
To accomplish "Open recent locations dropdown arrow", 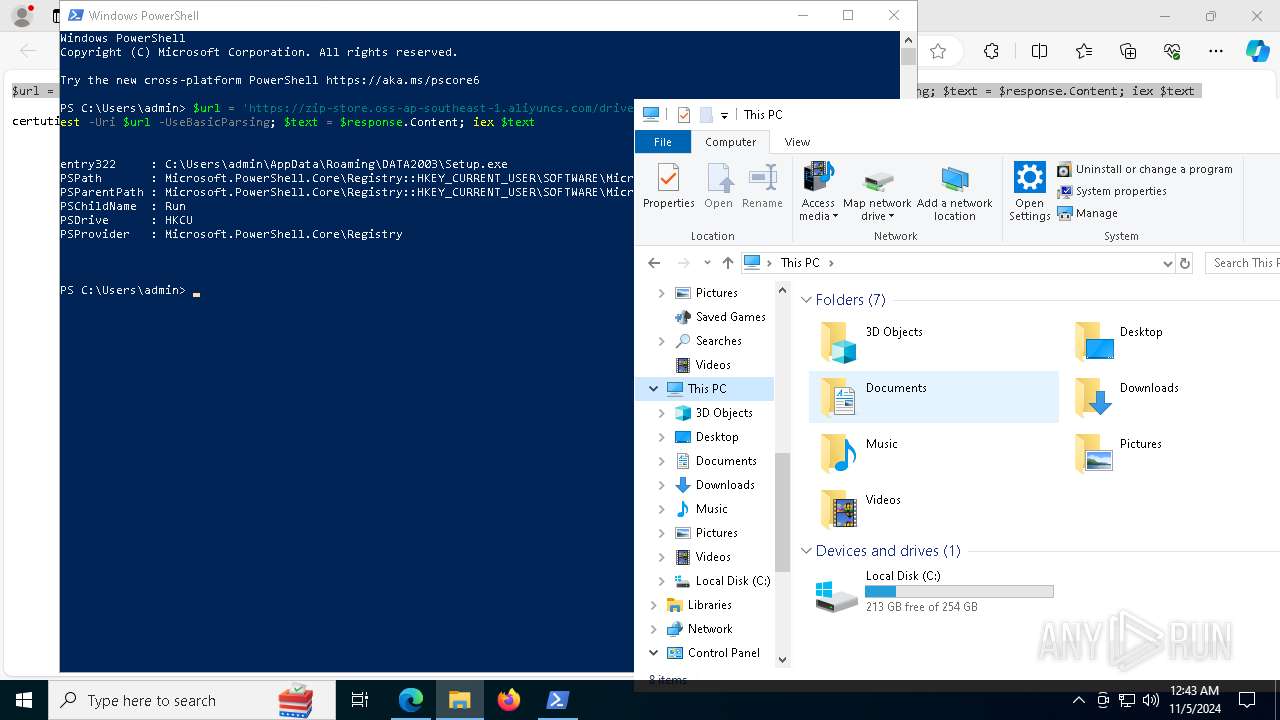I will point(707,263).
